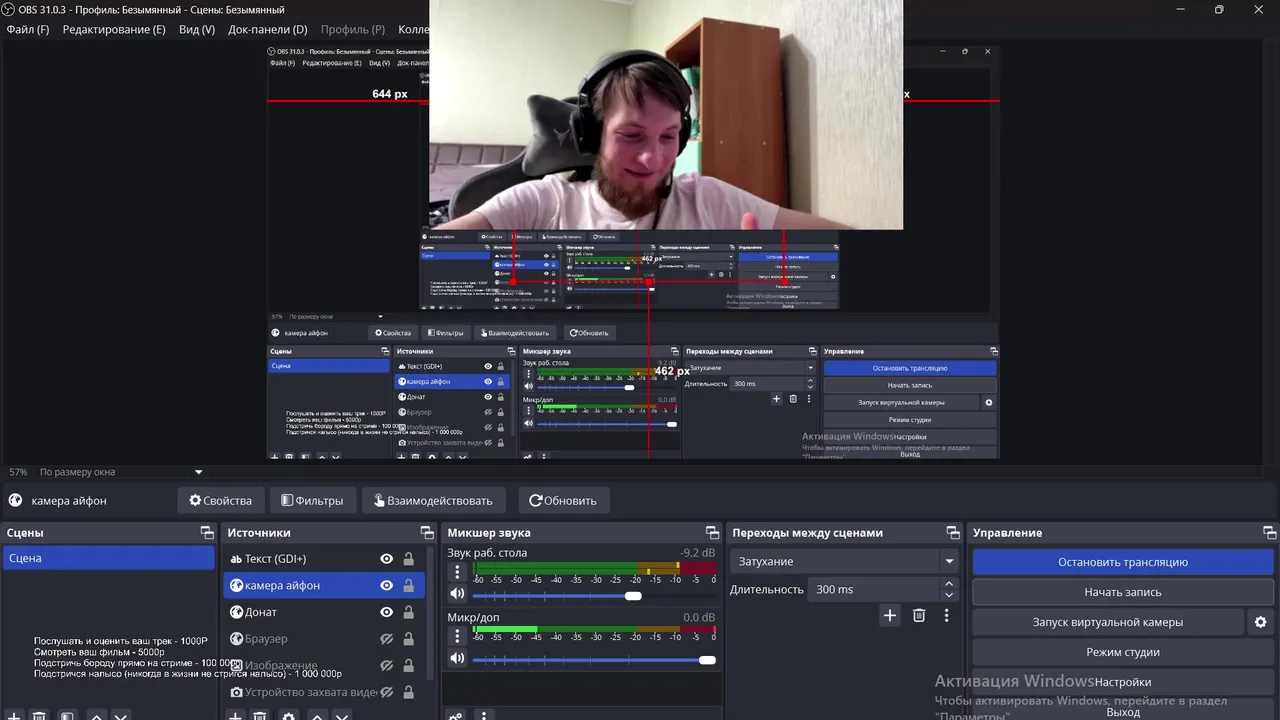Open the Редактирование (E) menu
The height and width of the screenshot is (720, 1280).
point(114,29)
